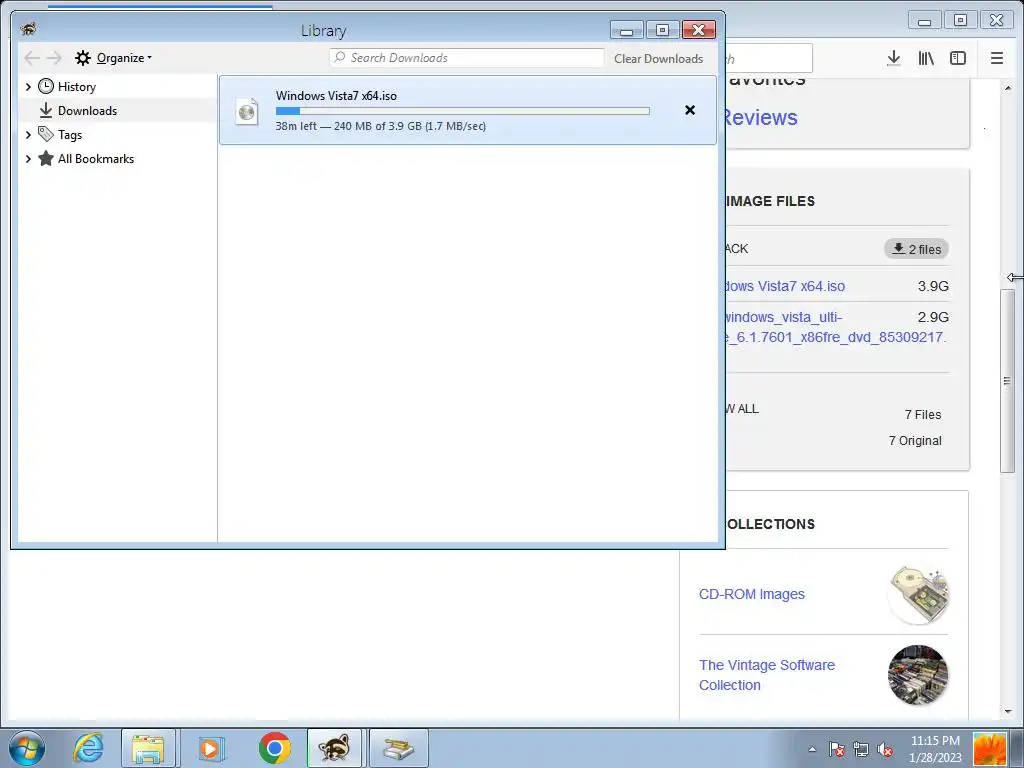Select History in the Library sidebar

(x=76, y=87)
